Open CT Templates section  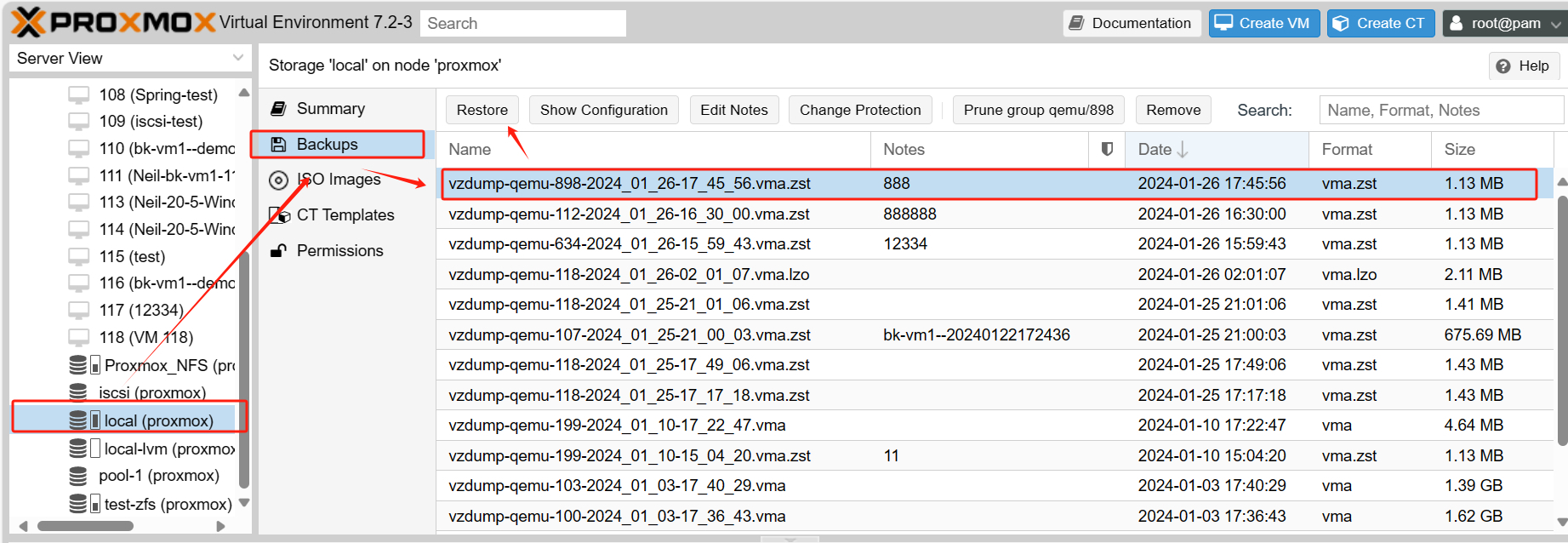coord(345,215)
